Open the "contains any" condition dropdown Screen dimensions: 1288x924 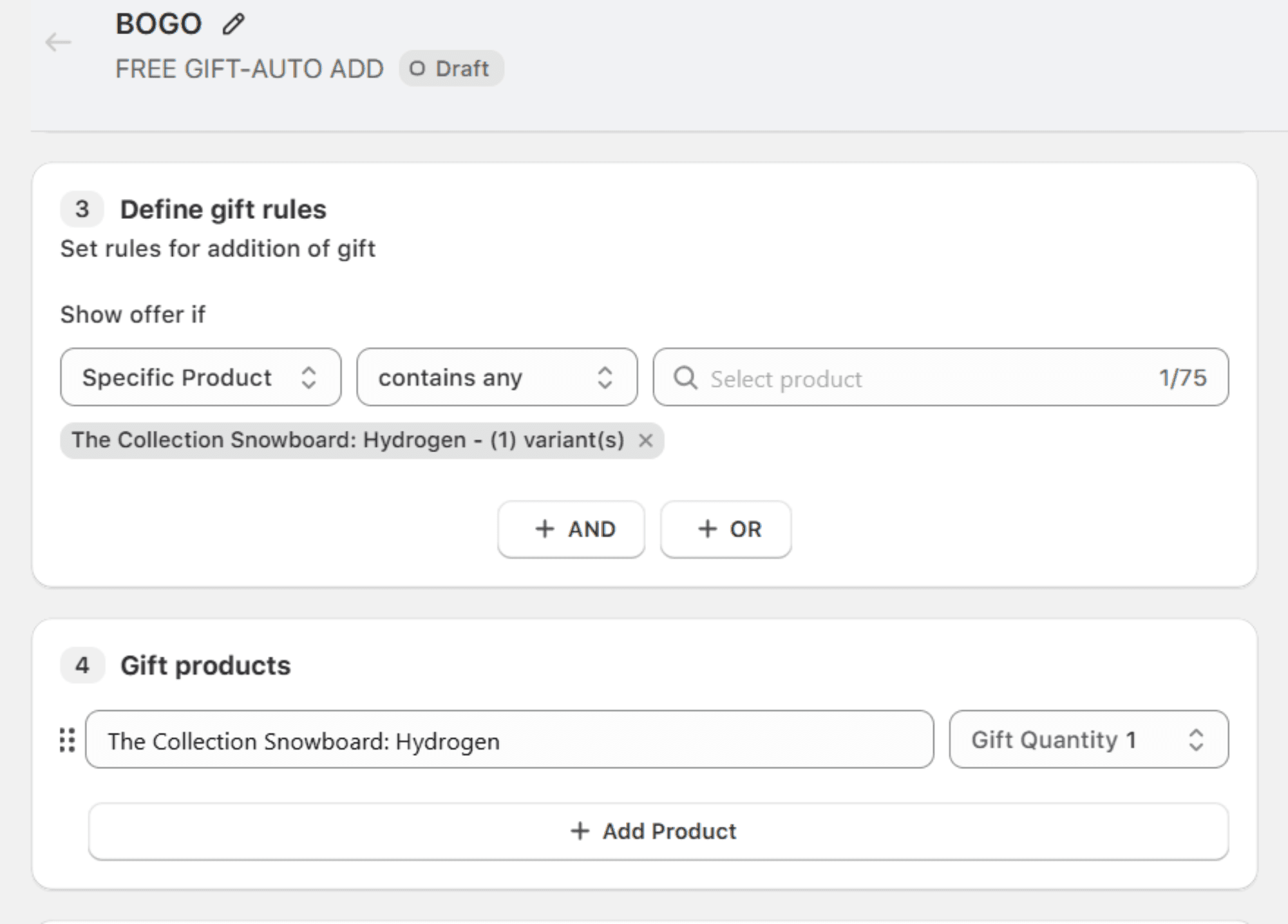(497, 377)
